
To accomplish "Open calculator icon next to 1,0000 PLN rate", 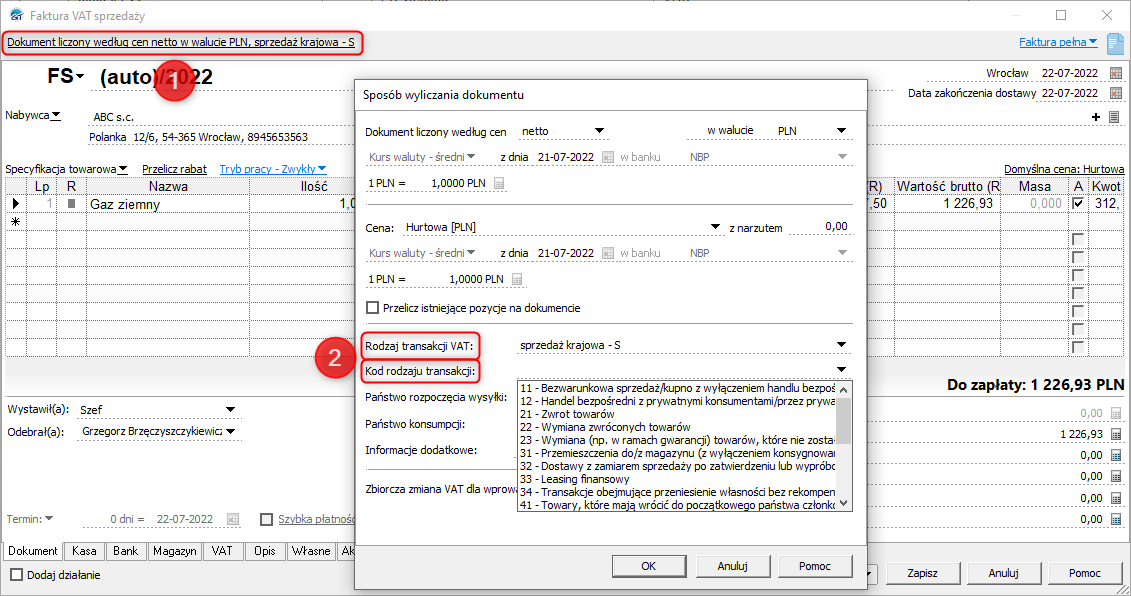I will click(499, 183).
